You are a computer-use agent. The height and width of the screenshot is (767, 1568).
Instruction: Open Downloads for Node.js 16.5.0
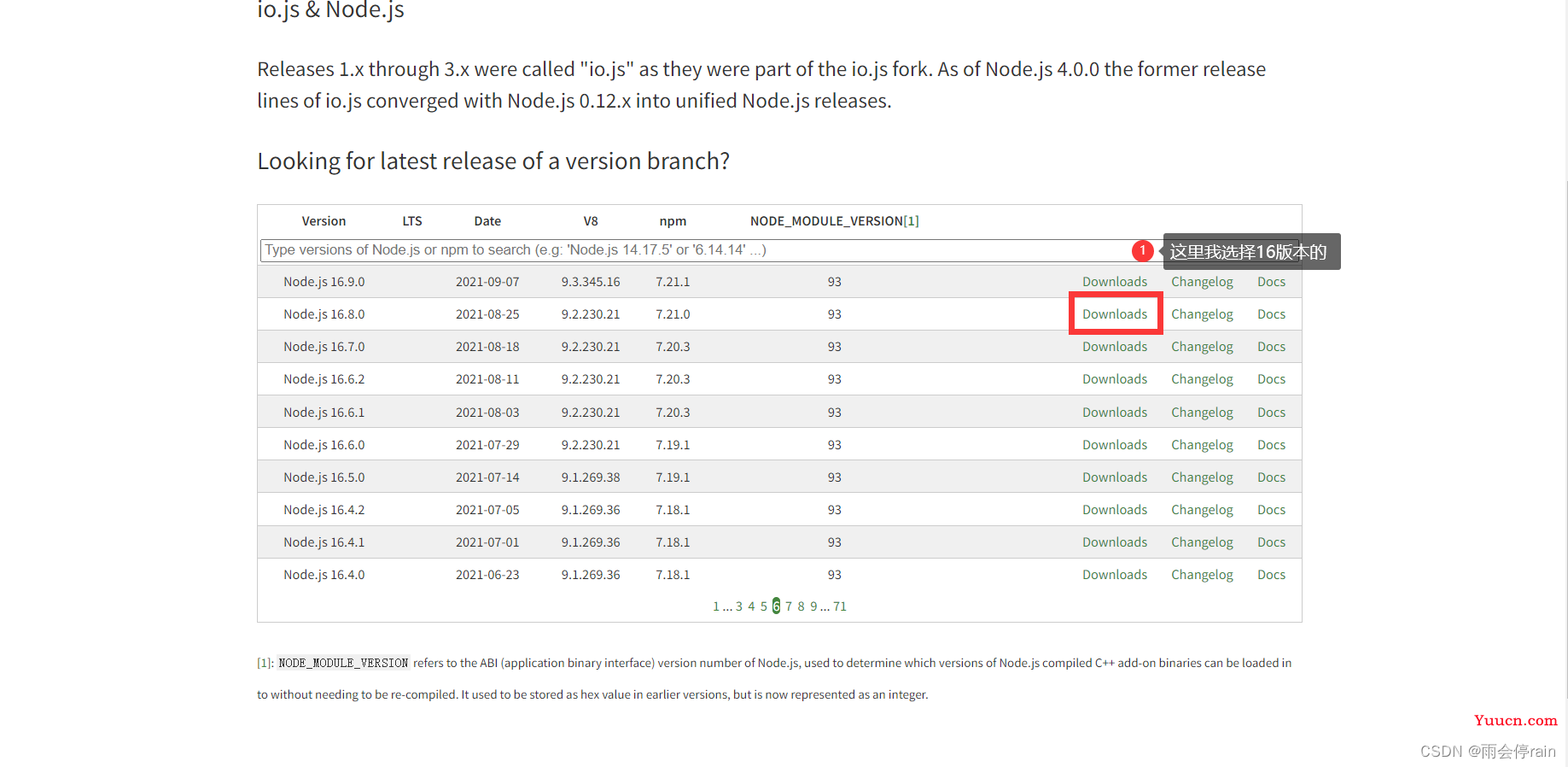(1115, 477)
